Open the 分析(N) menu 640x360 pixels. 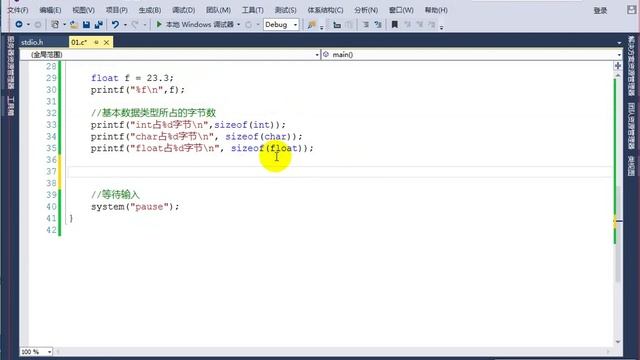(x=366, y=10)
